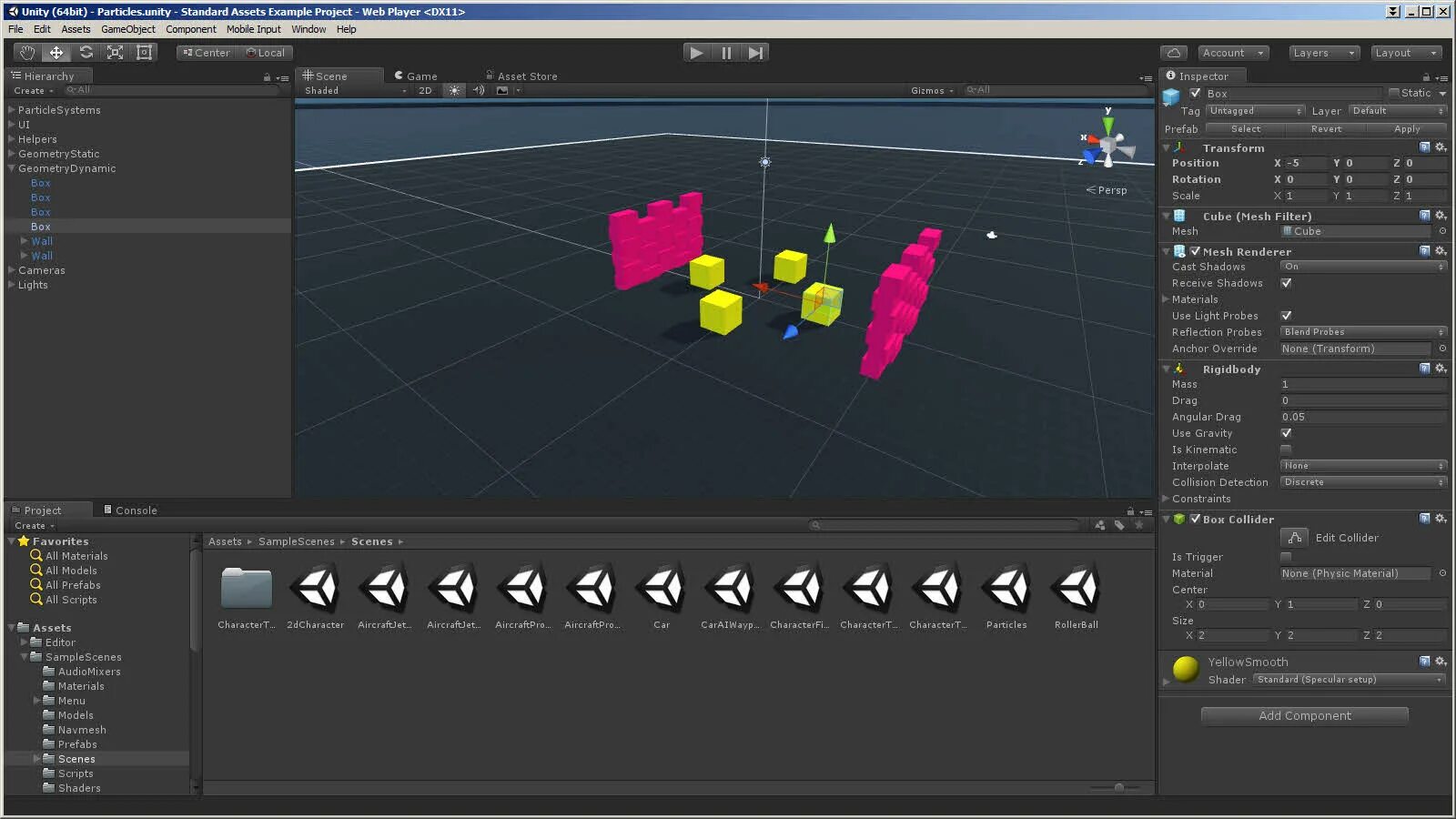Viewport: 1456px width, 819px height.
Task: Open the GameObject menu
Action: [x=127, y=29]
